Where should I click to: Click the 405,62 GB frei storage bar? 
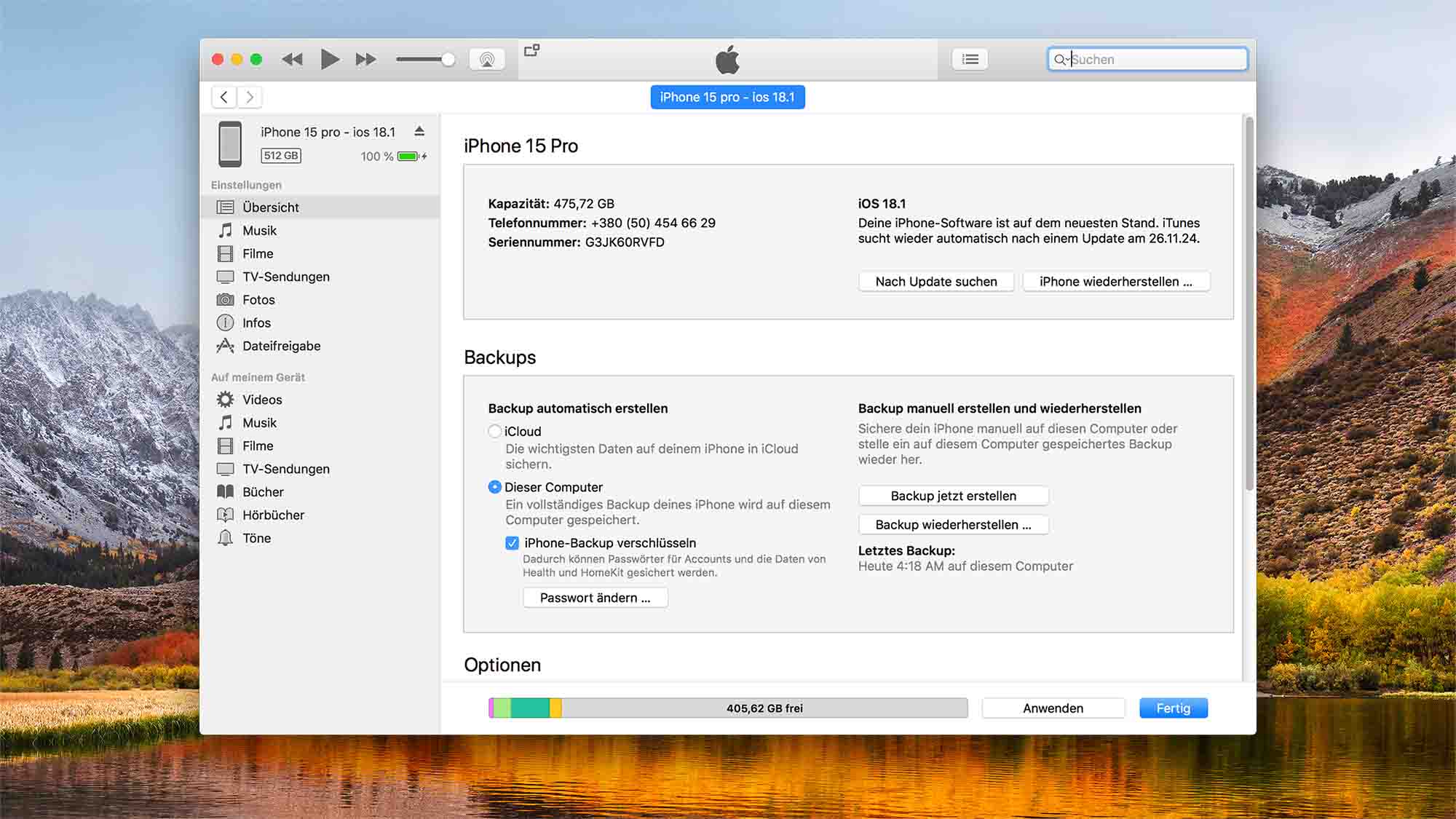click(764, 708)
